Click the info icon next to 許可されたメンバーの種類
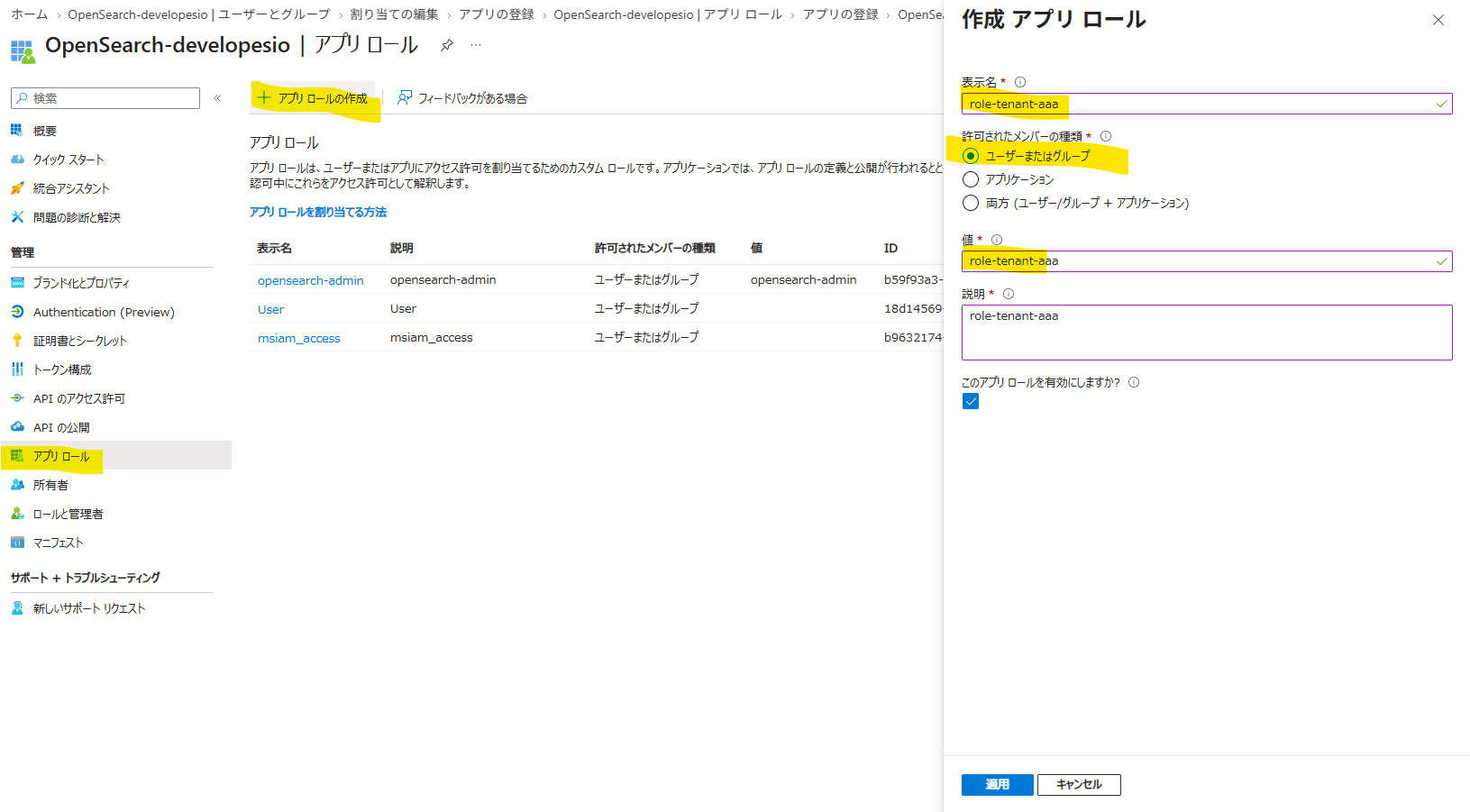This screenshot has height=812, width=1470. [x=1106, y=136]
